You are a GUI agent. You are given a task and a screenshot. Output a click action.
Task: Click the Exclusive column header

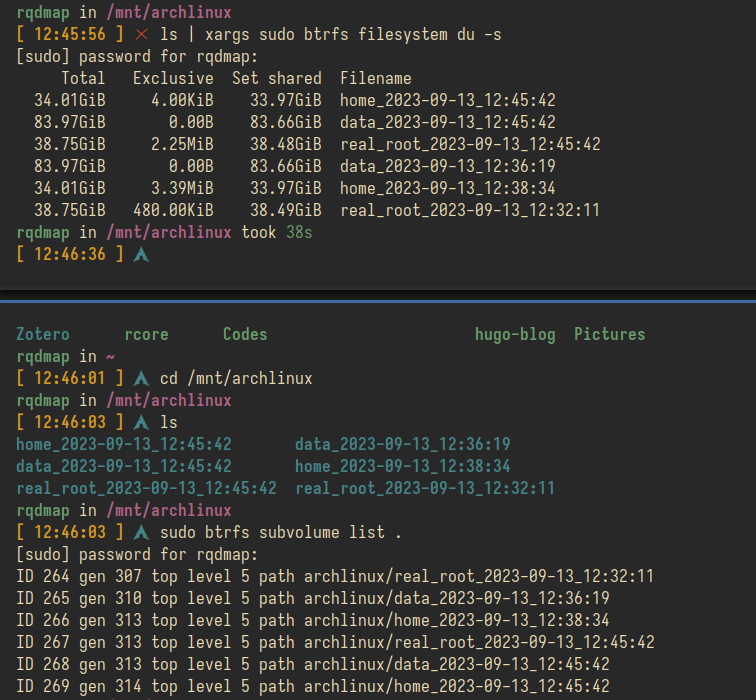point(173,79)
